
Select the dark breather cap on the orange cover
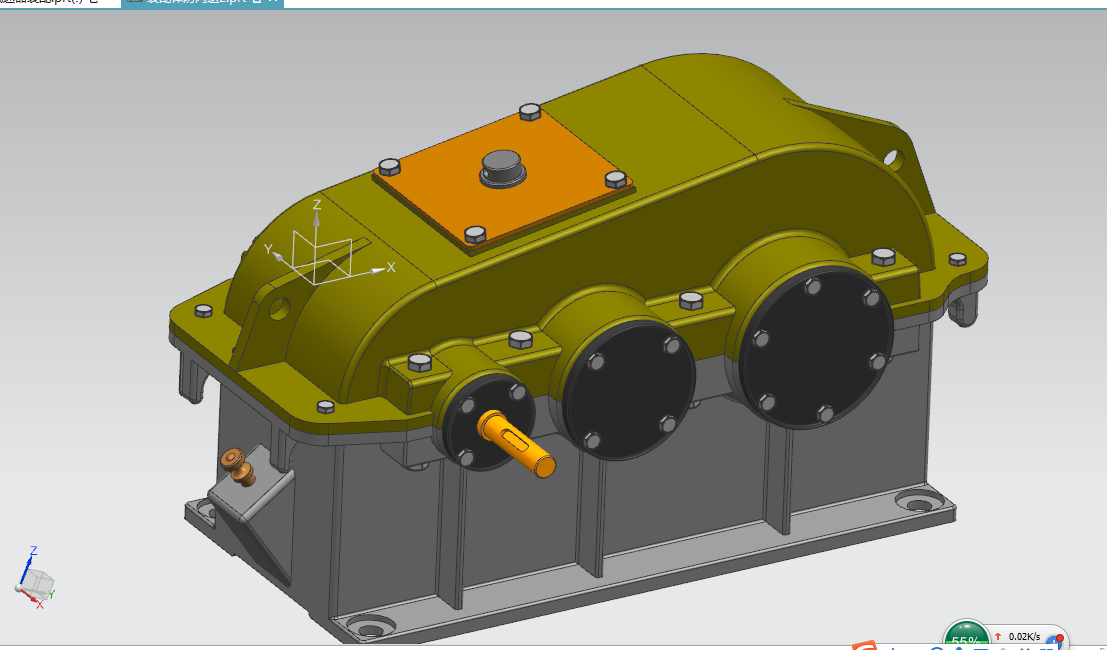pyautogui.click(x=503, y=168)
